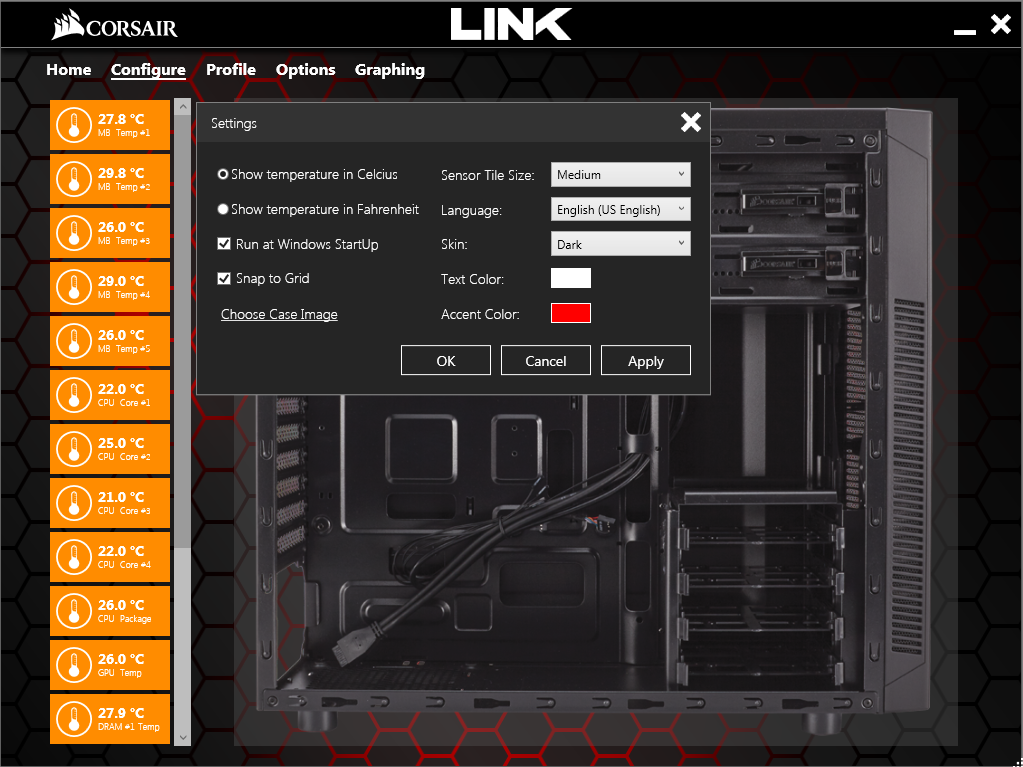The height and width of the screenshot is (767, 1023).
Task: Select the thermometer icon on CPU Core #1 tile
Action: tap(73, 395)
